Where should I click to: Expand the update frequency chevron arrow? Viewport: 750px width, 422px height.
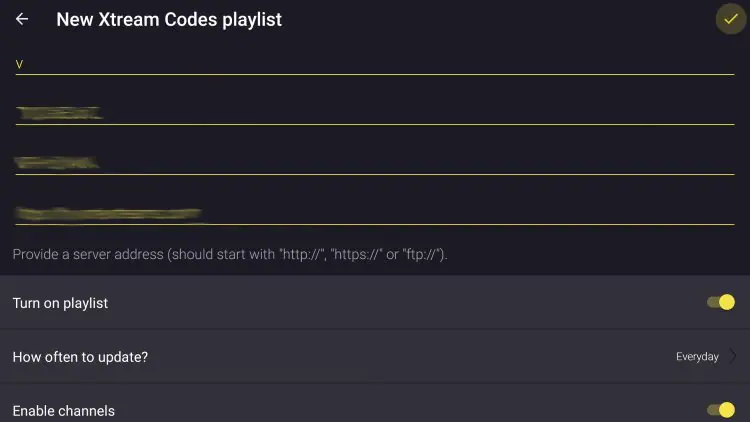pos(733,356)
